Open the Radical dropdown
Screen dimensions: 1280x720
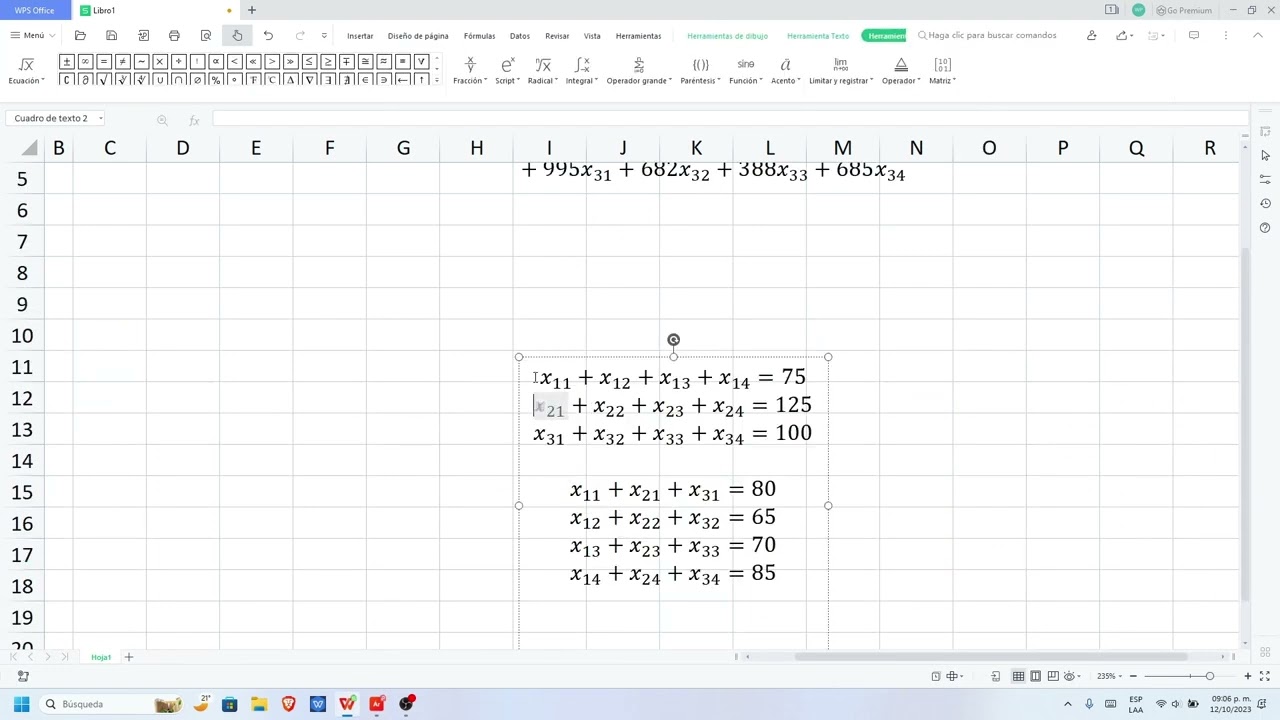[543, 71]
